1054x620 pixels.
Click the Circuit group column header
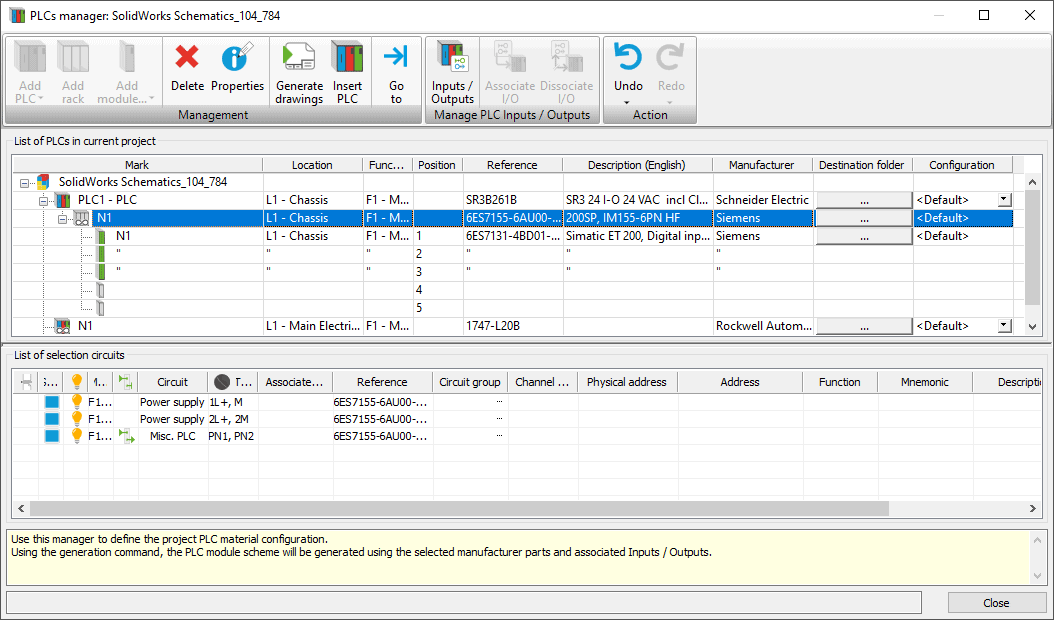[470, 382]
